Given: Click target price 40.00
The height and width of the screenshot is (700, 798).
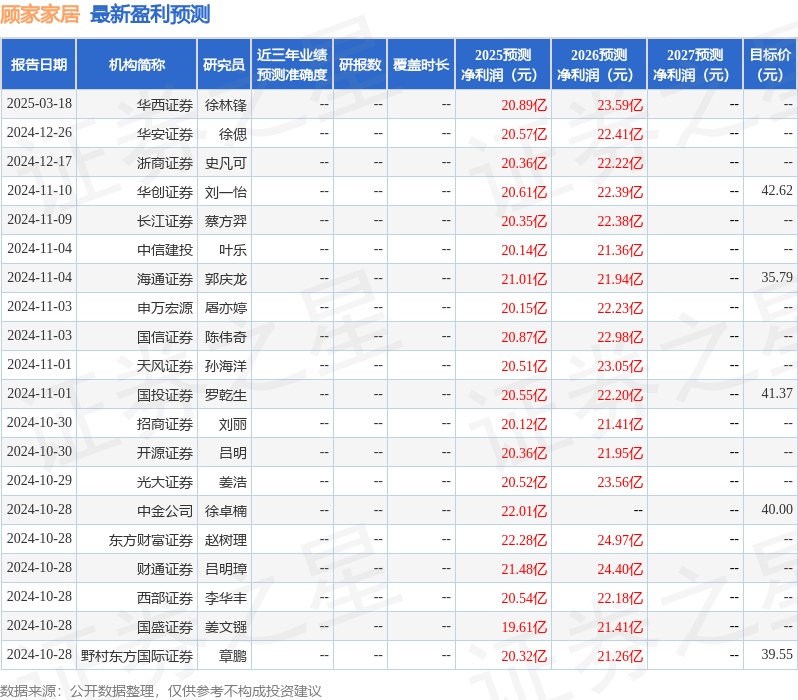Looking at the screenshot, I should (777, 510).
